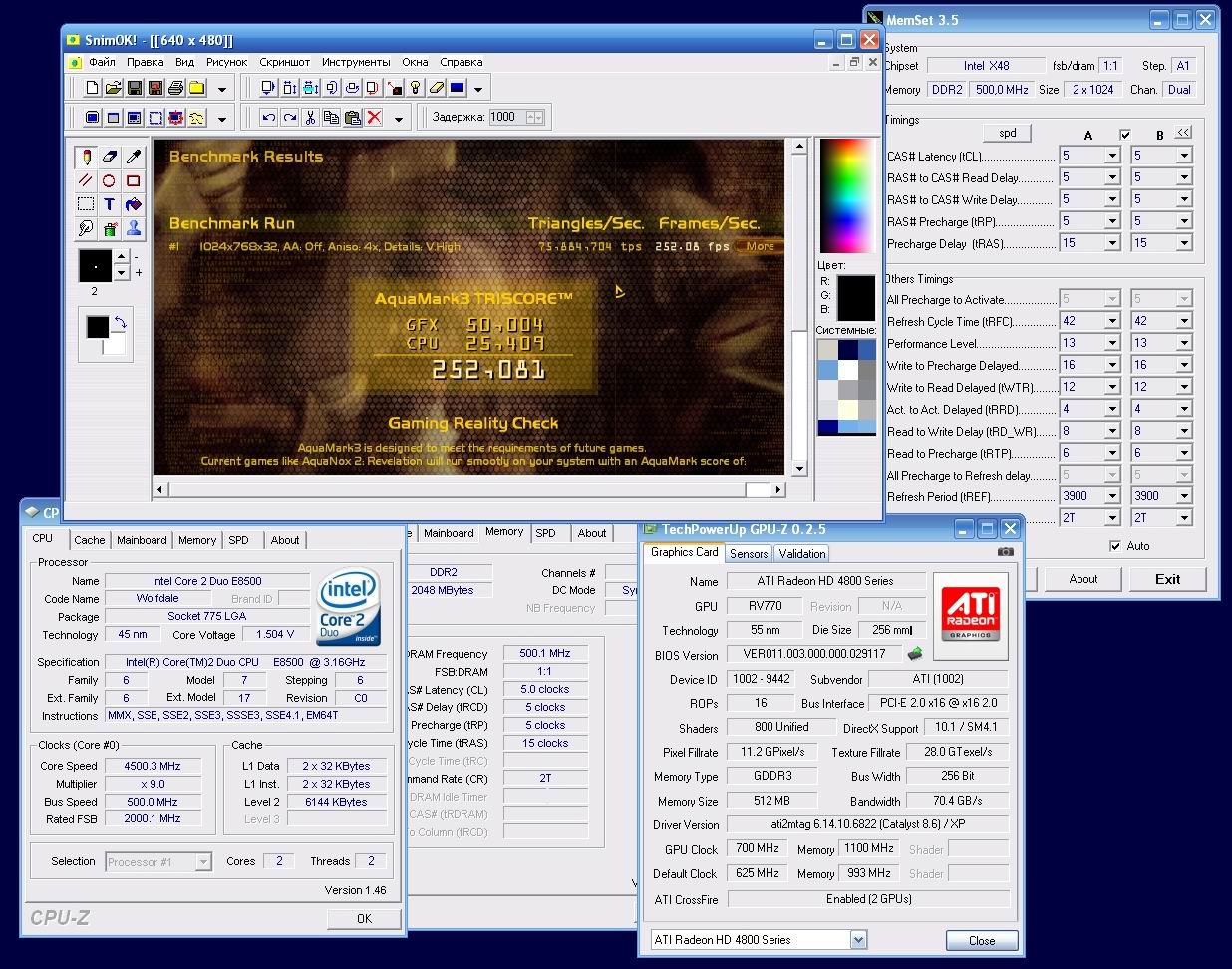Select the blue Stamp tool
Screen dimensions: 1232x969
click(x=134, y=228)
